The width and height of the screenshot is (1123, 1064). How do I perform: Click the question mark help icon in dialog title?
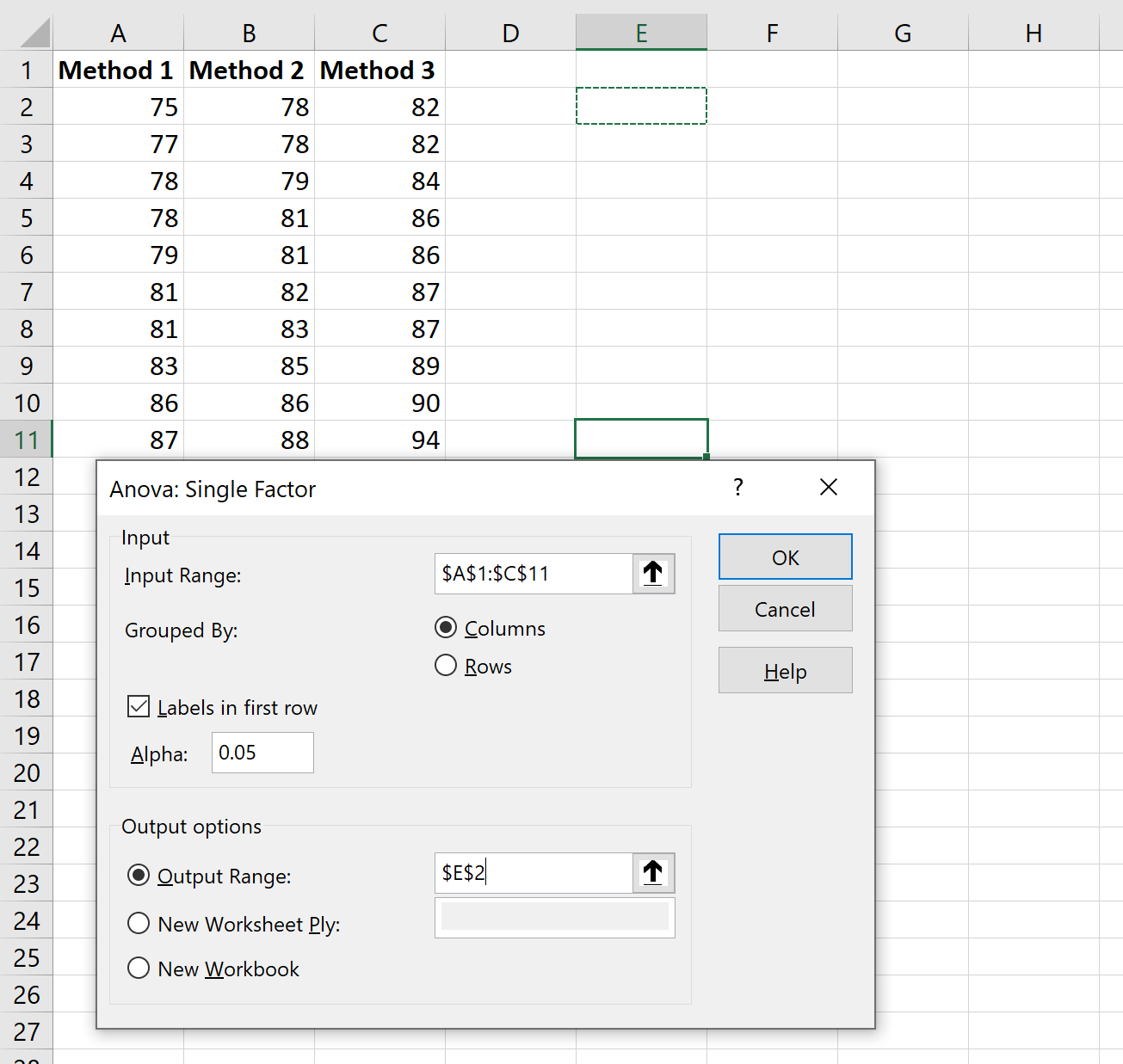click(x=738, y=488)
